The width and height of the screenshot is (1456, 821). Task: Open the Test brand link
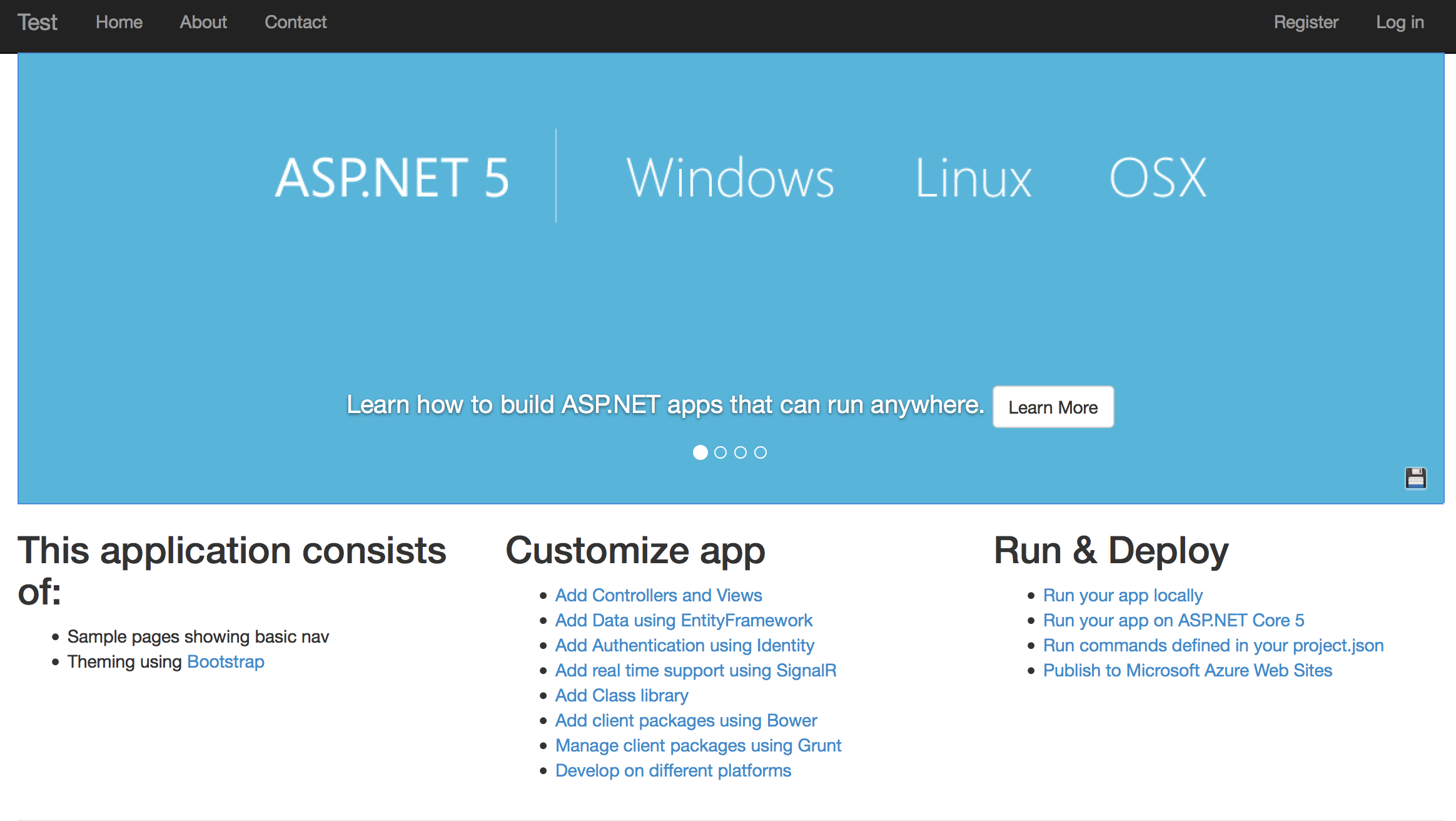tap(38, 23)
